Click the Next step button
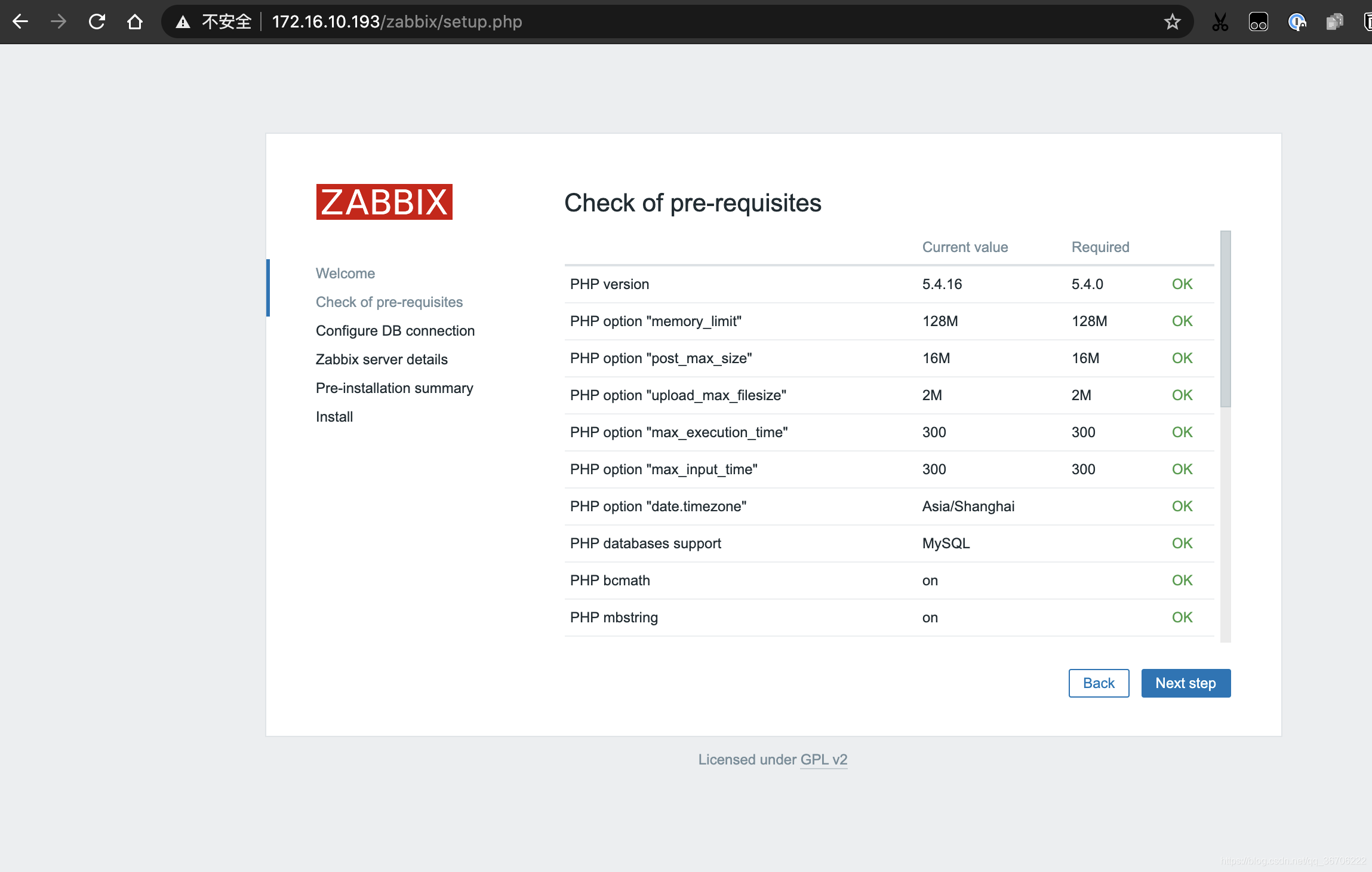Viewport: 1372px width, 872px height. [x=1186, y=683]
